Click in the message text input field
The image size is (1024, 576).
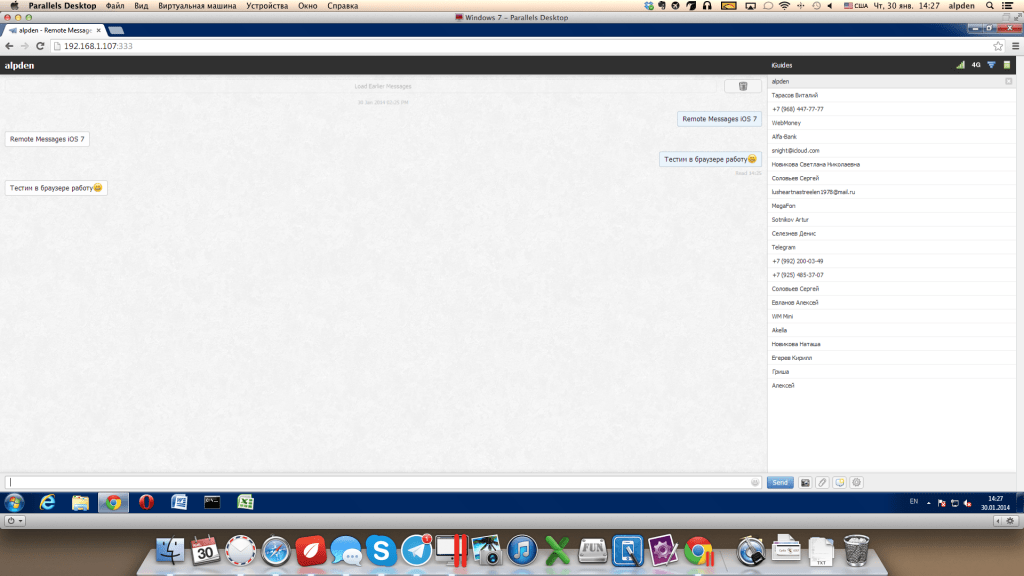click(380, 482)
